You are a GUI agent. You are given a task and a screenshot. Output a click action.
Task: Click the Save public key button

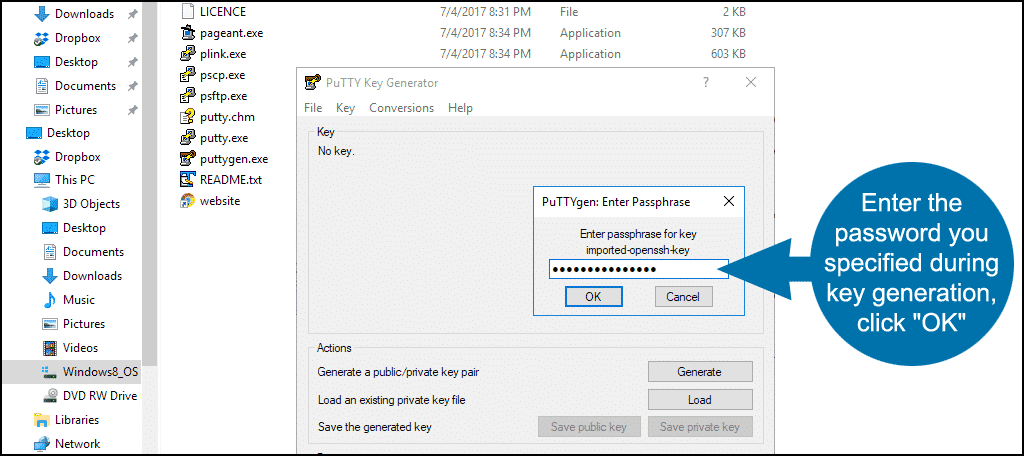(x=589, y=427)
